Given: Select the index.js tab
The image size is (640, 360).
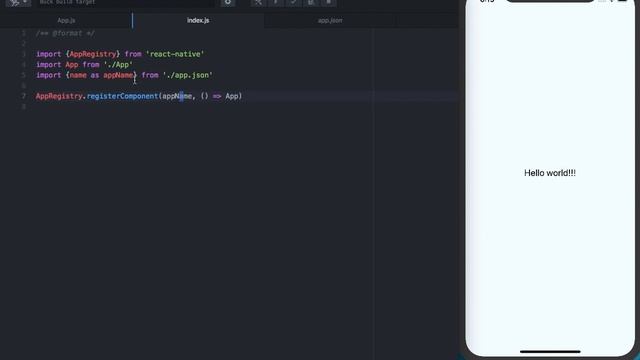Looking at the screenshot, I should [198, 20].
